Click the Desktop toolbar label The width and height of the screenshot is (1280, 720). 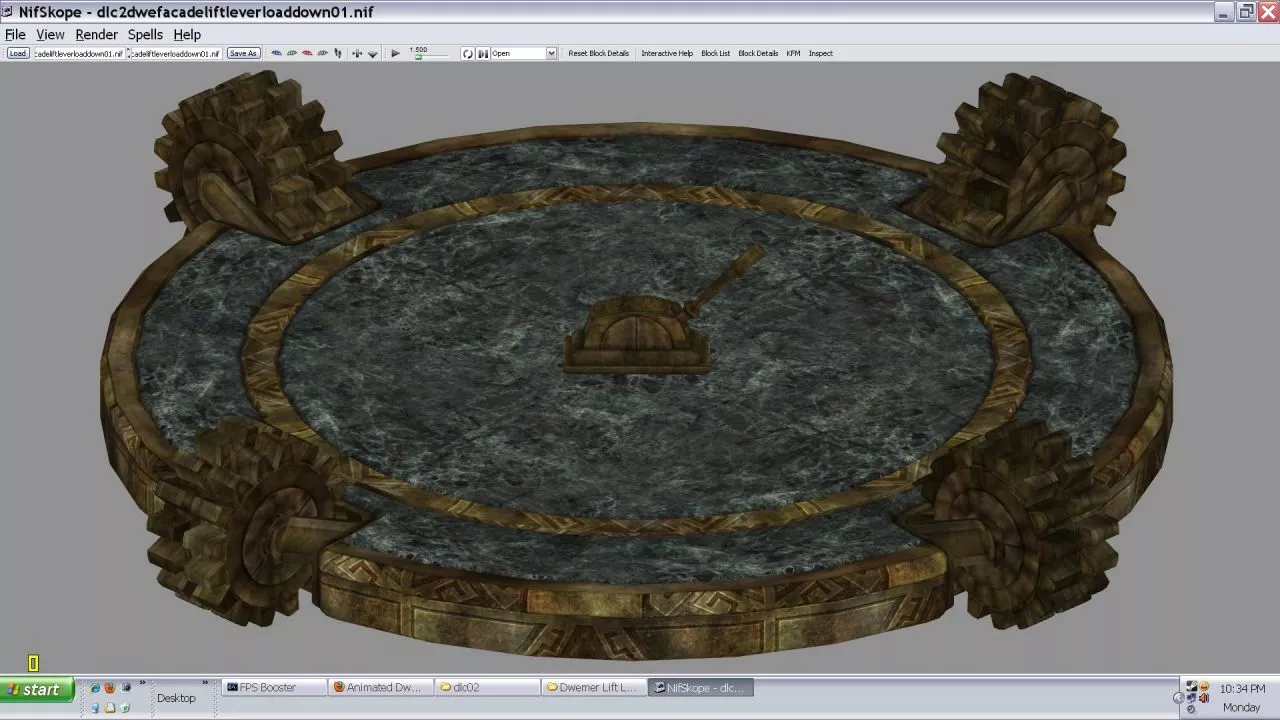pyautogui.click(x=176, y=698)
